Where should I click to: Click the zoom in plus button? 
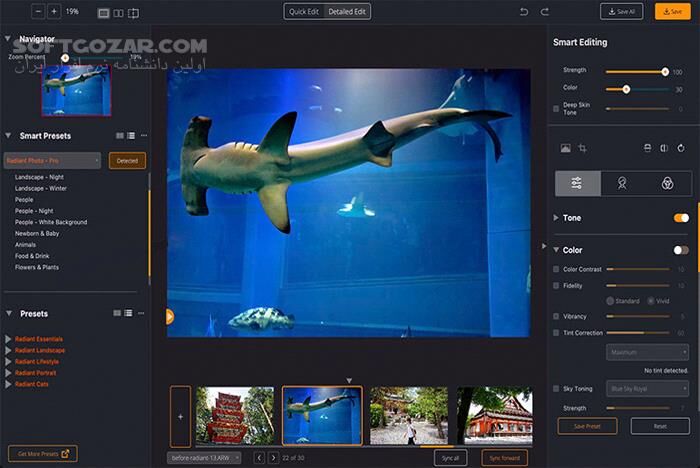(x=54, y=12)
